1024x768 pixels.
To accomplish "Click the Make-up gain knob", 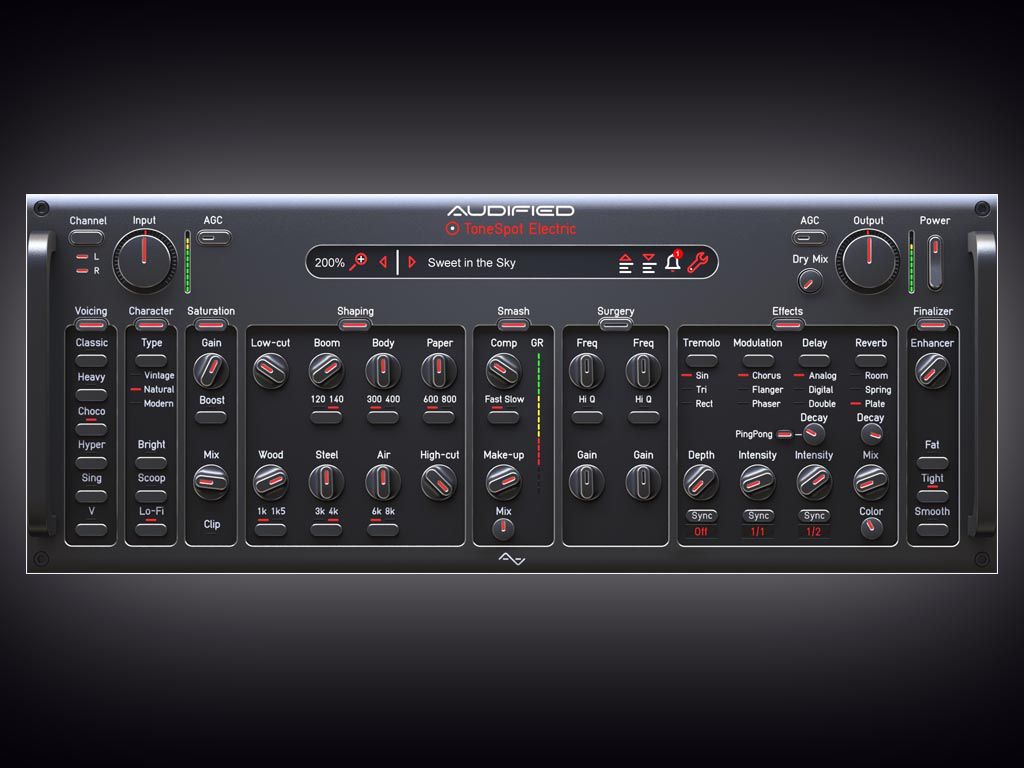I will coord(504,482).
